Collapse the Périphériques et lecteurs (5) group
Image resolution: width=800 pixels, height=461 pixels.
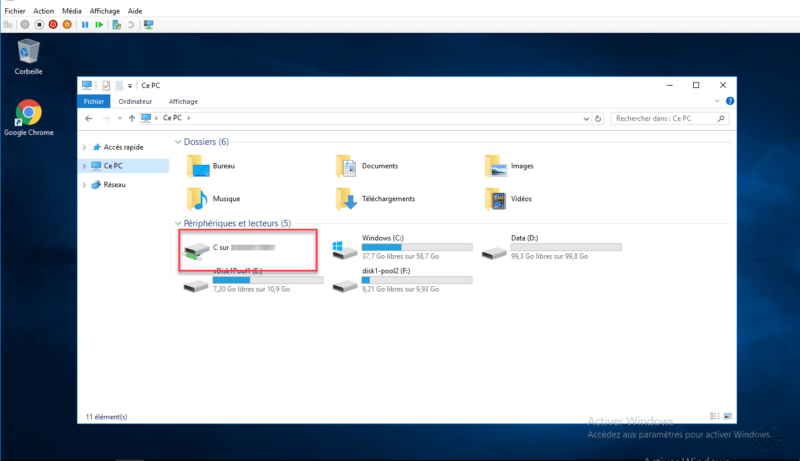tap(178, 223)
